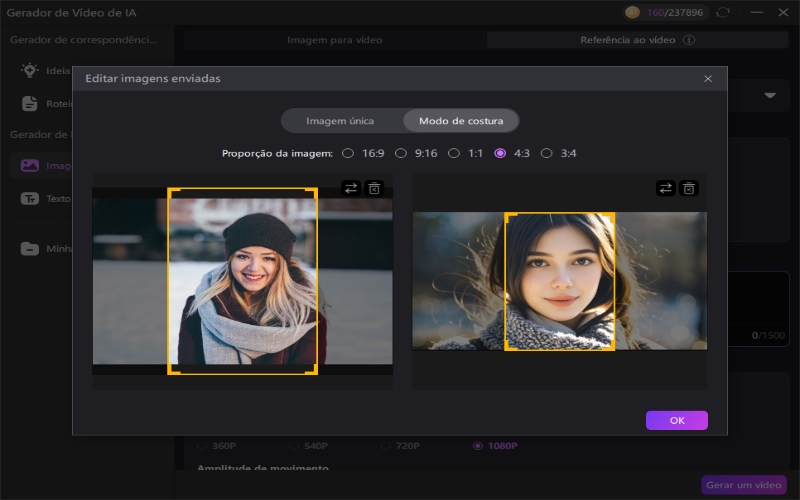
Task: Choose the 1:1 aspect ratio option
Action: (x=454, y=153)
